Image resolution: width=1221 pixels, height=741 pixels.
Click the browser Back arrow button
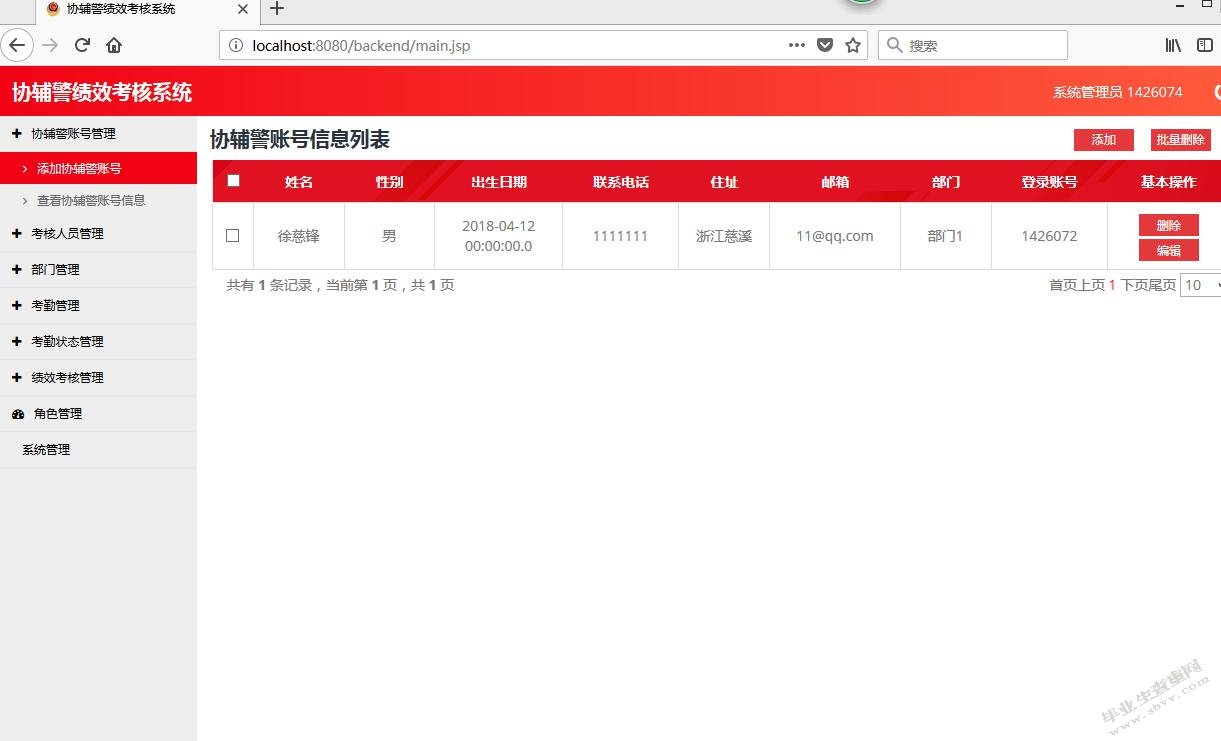click(17, 45)
